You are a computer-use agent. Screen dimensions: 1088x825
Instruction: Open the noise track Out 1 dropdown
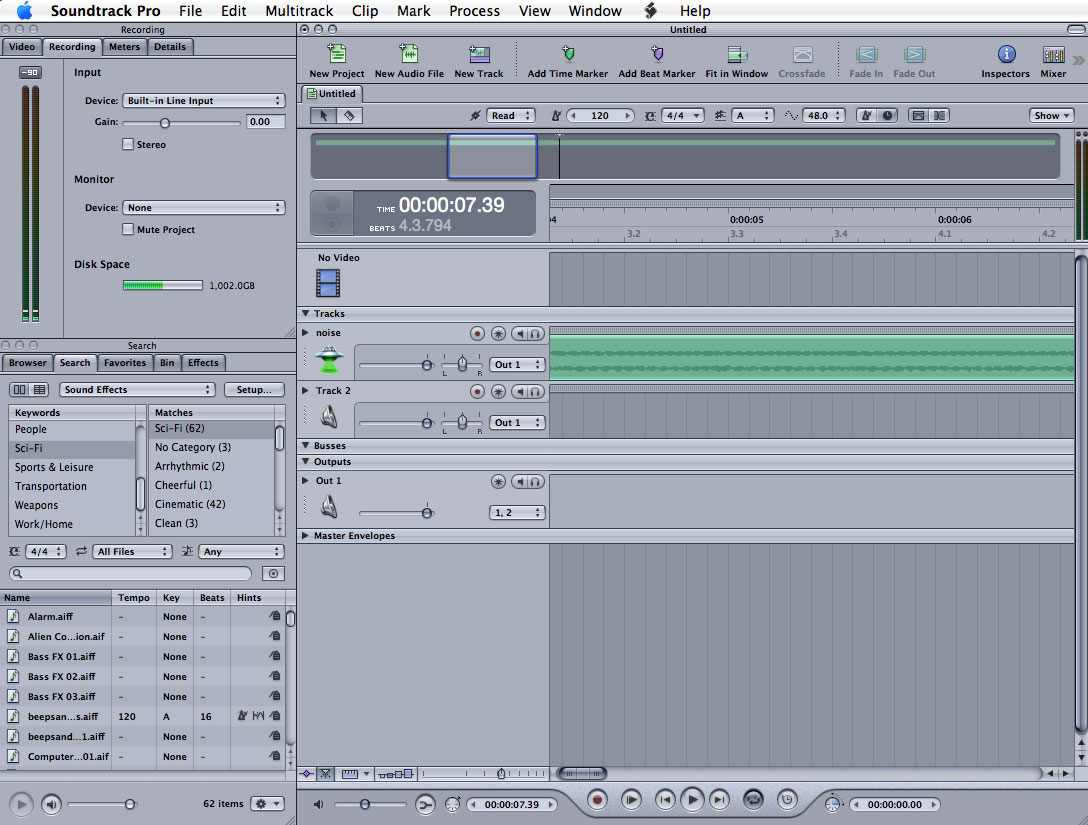point(517,364)
